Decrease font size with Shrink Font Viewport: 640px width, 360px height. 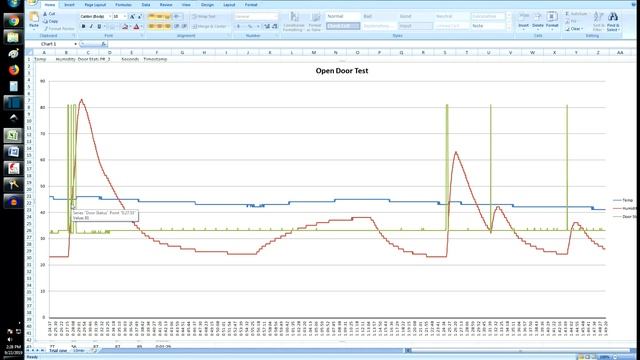[x=140, y=16]
